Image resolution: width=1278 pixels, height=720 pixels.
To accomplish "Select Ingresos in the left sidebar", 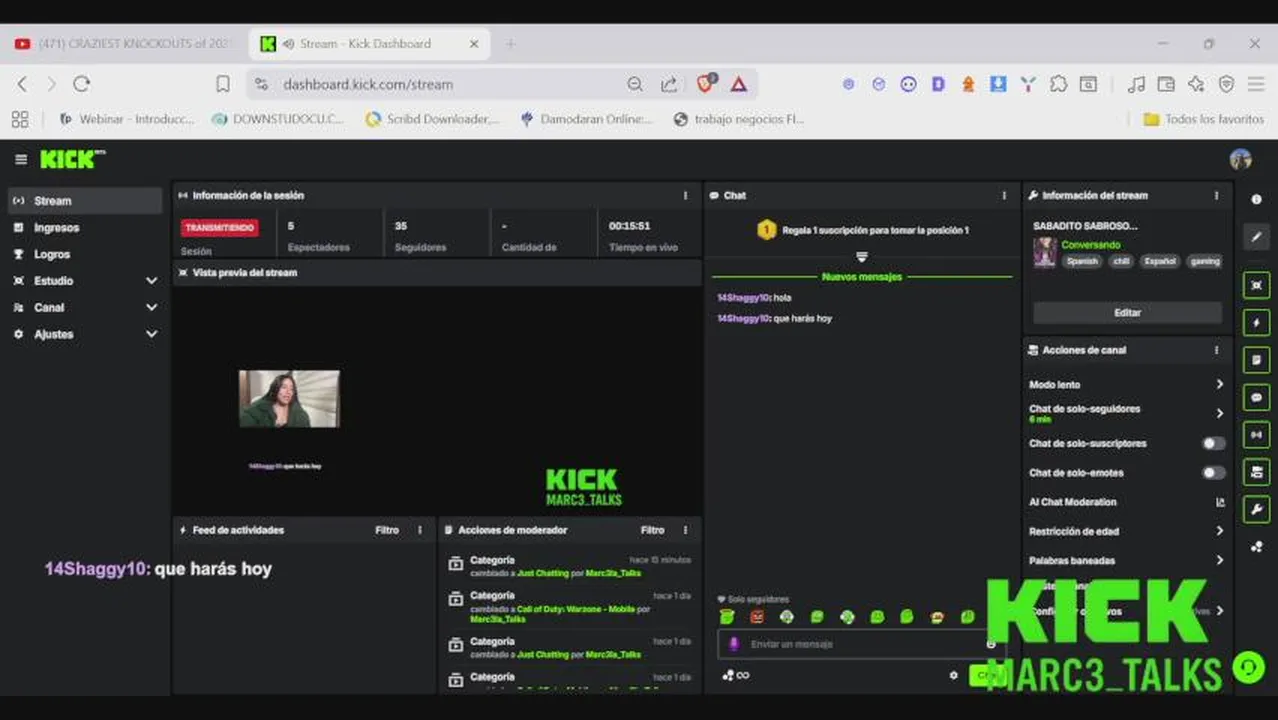I will tap(84, 228).
